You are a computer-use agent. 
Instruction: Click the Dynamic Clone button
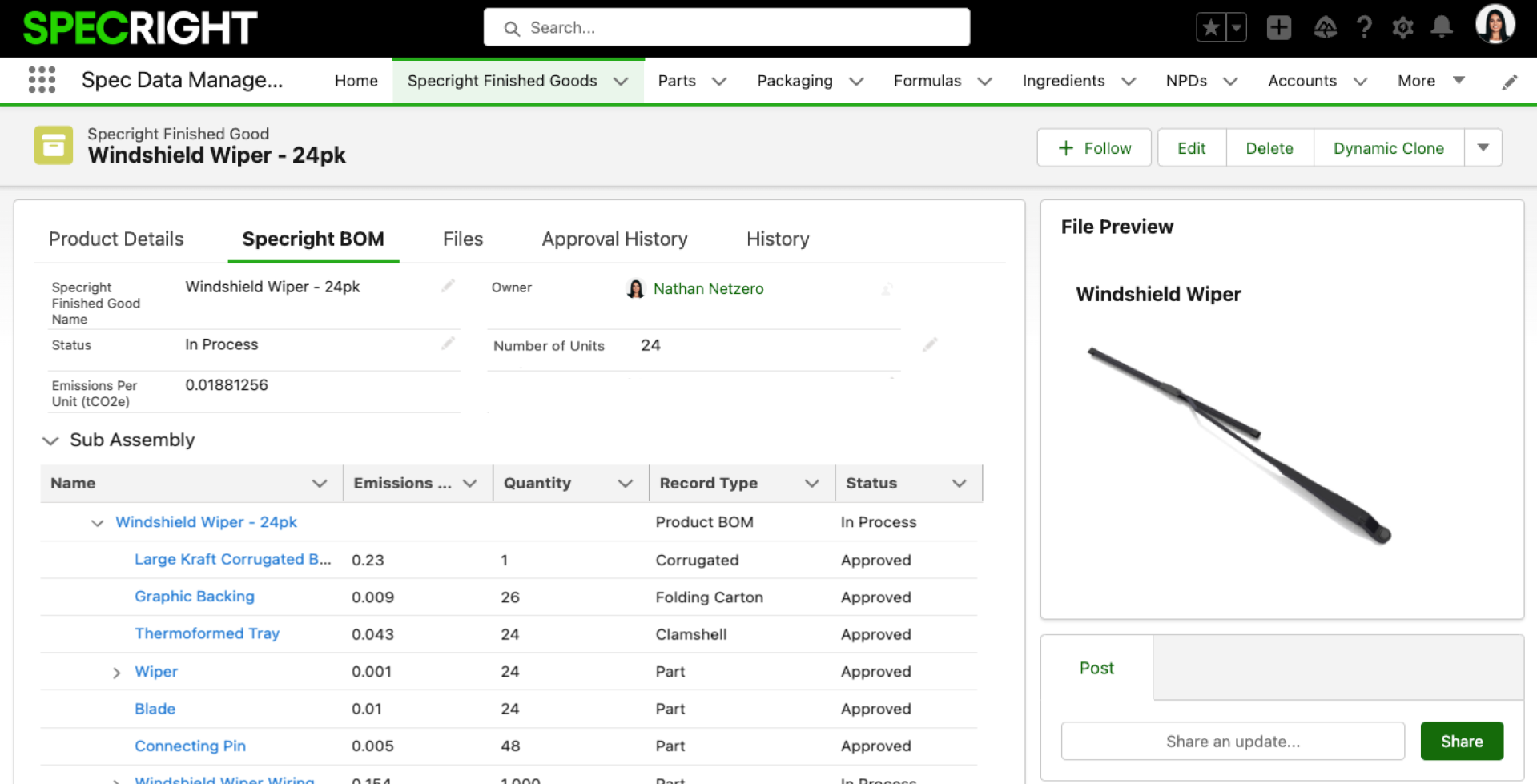tap(1389, 147)
